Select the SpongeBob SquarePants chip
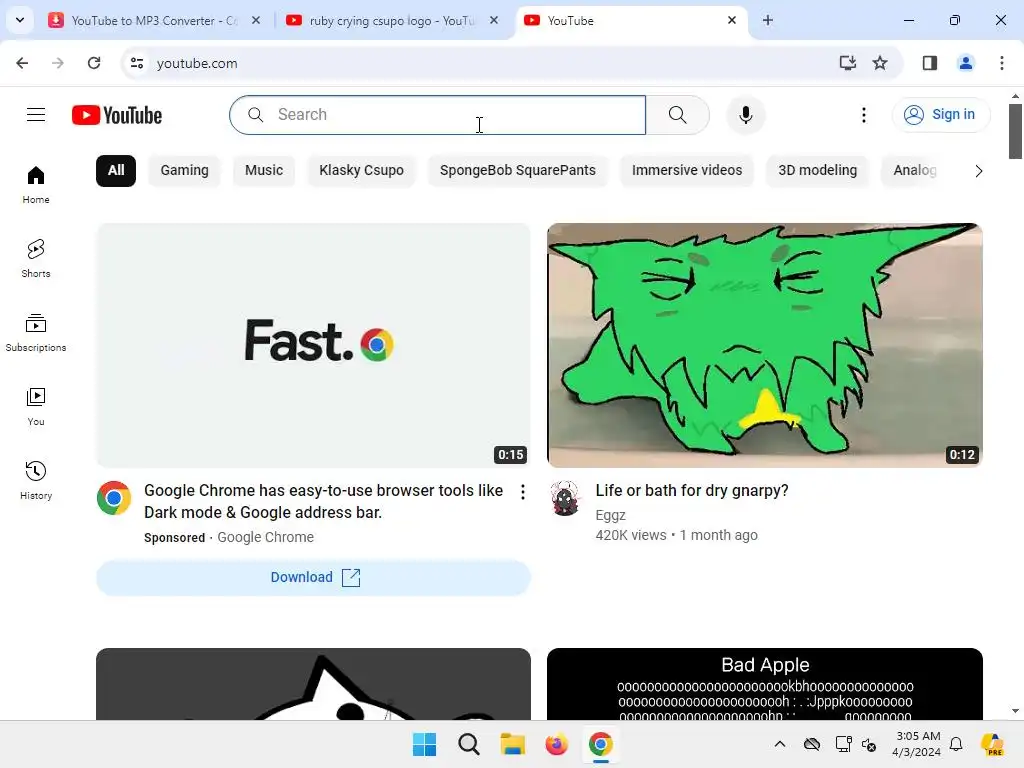The width and height of the screenshot is (1024, 768). click(517, 170)
